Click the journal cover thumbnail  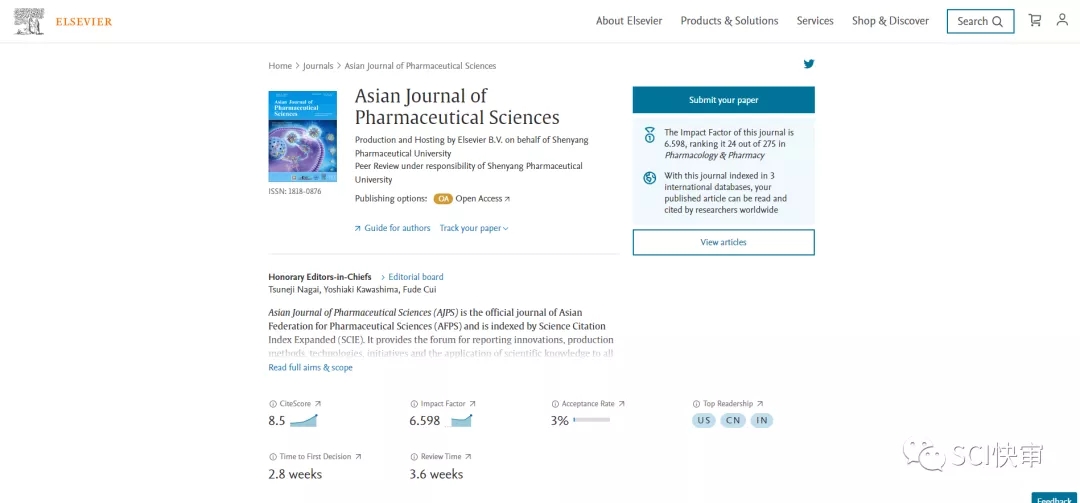302,136
